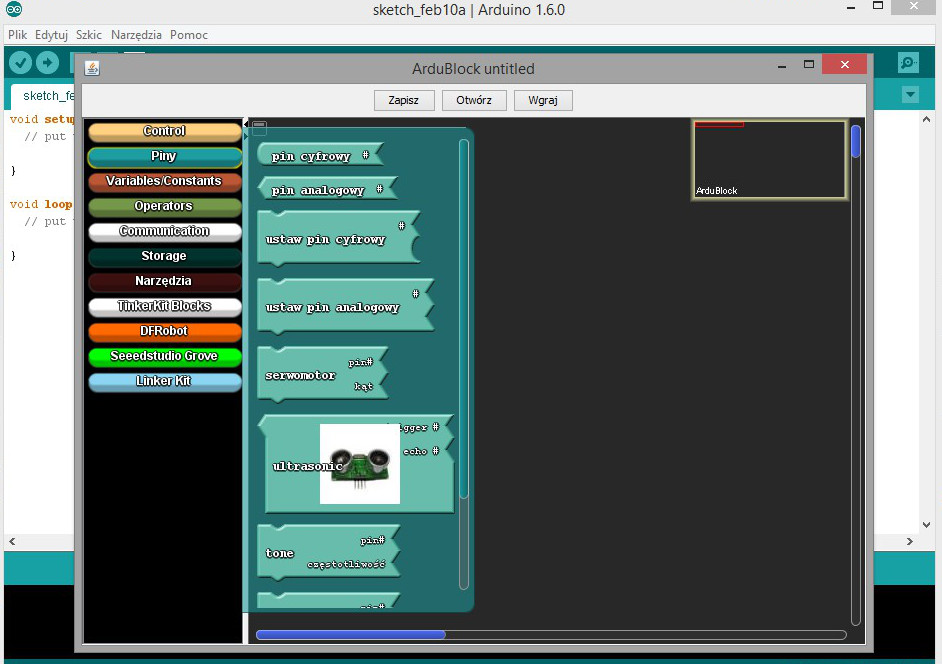Click the Arduino logo icon in title bar
The image size is (942, 664).
click(14, 9)
